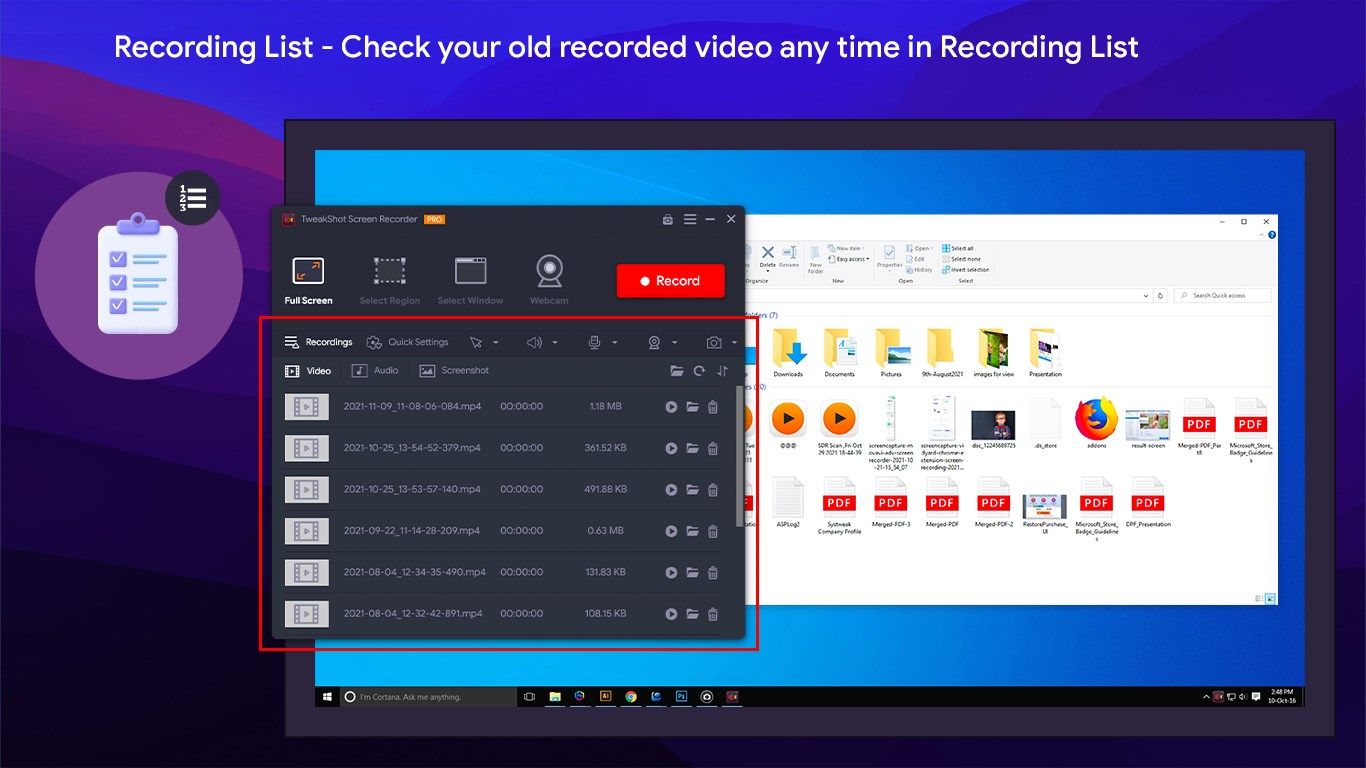The width and height of the screenshot is (1366, 768).
Task: Click the 491.88 KB file size
Action: tap(606, 490)
